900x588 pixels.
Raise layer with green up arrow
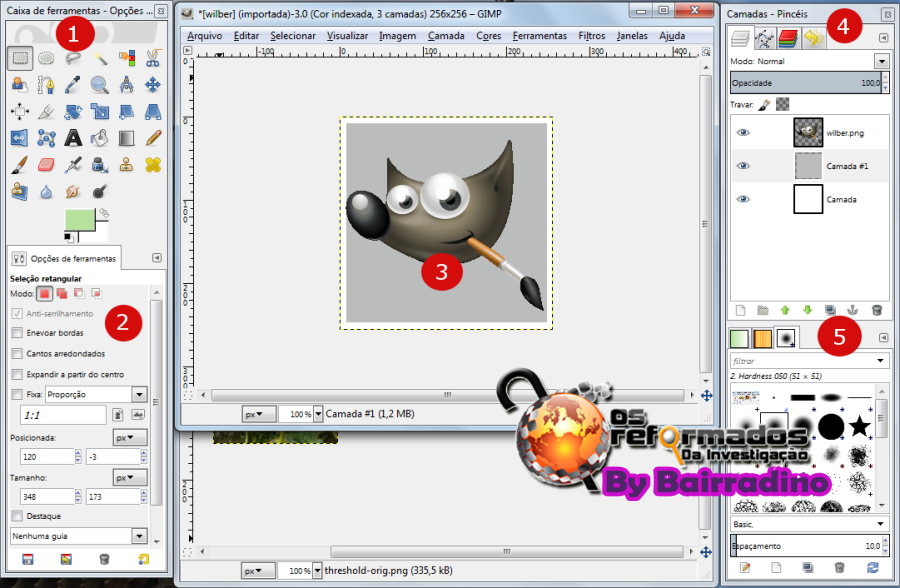click(x=785, y=310)
